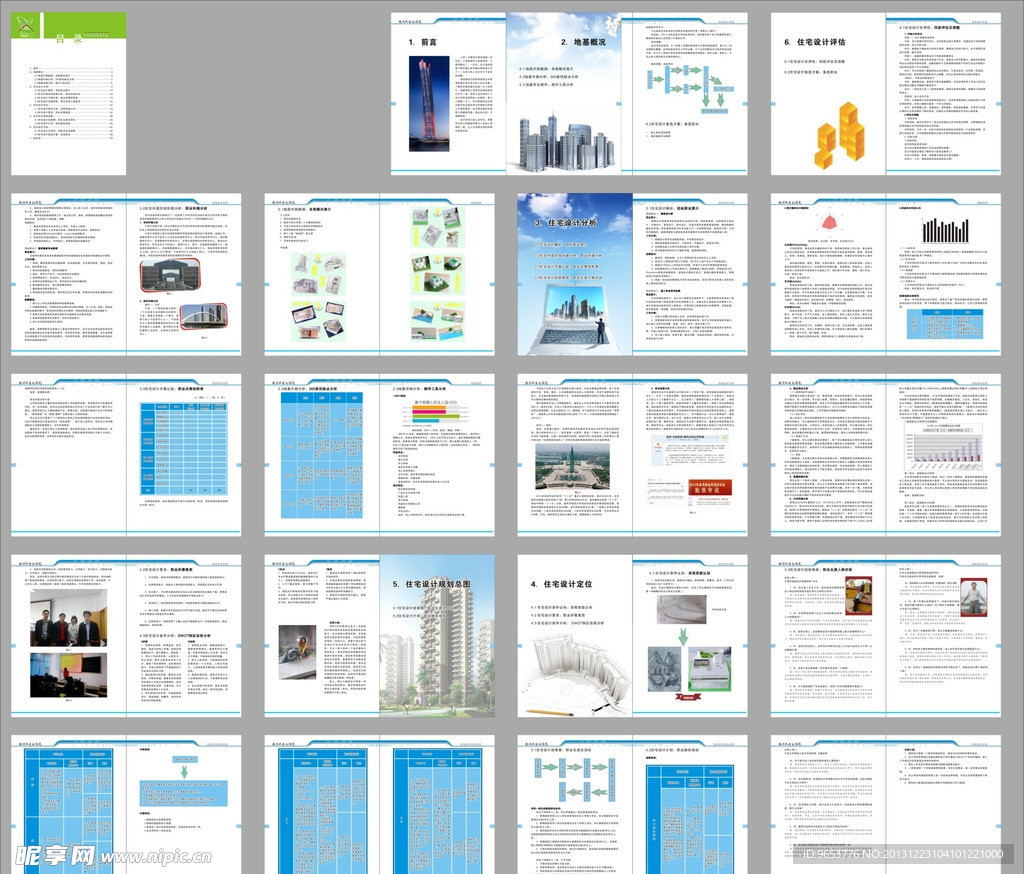This screenshot has height=874, width=1024.
Task: Click the www.nipic.com watermark link
Action: click(152, 856)
